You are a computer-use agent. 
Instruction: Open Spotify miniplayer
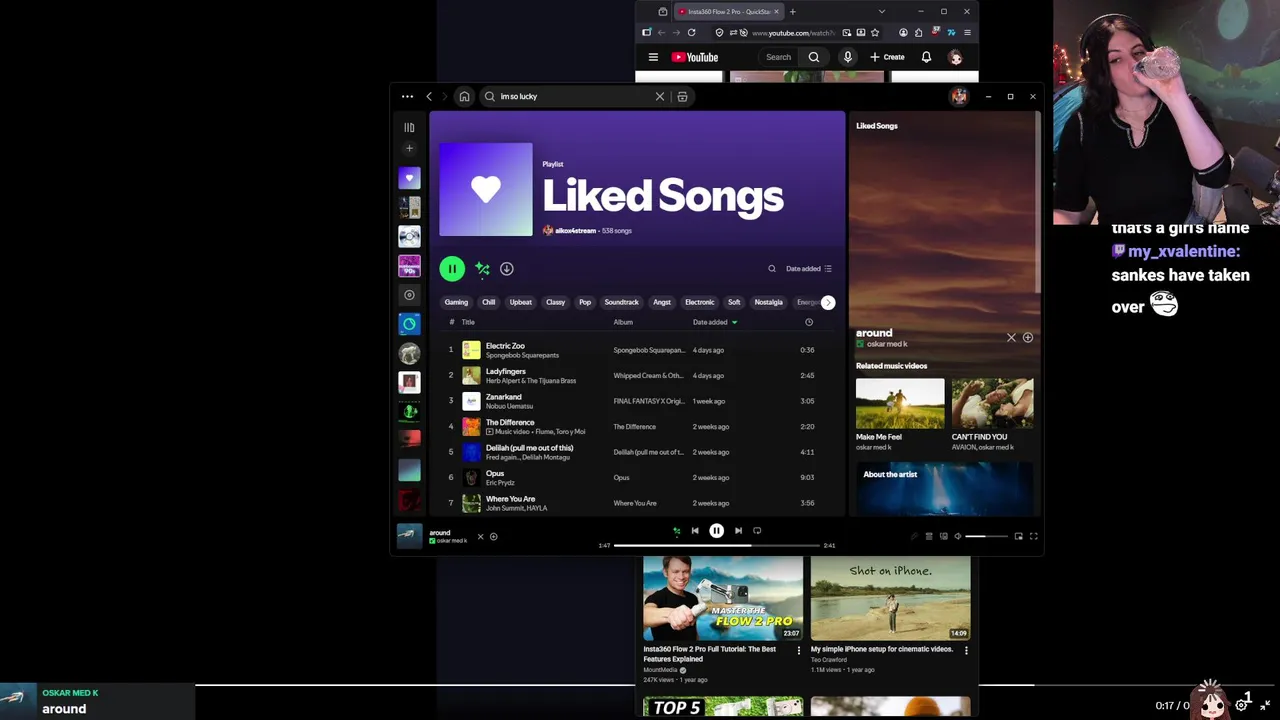(x=1018, y=537)
